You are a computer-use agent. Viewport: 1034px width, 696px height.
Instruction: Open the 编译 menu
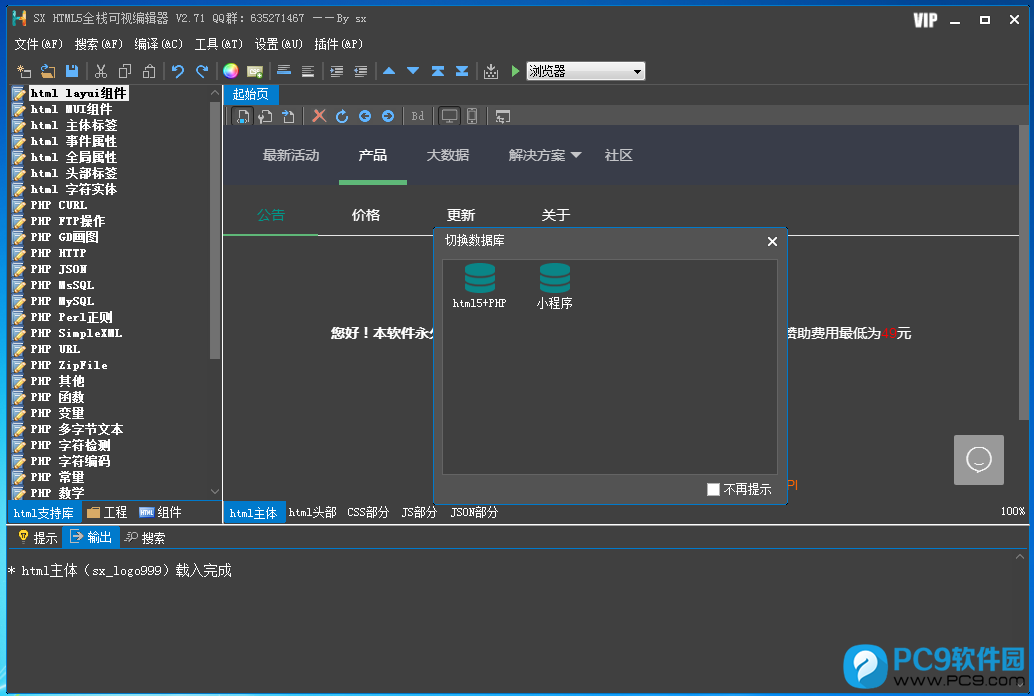[x=158, y=44]
